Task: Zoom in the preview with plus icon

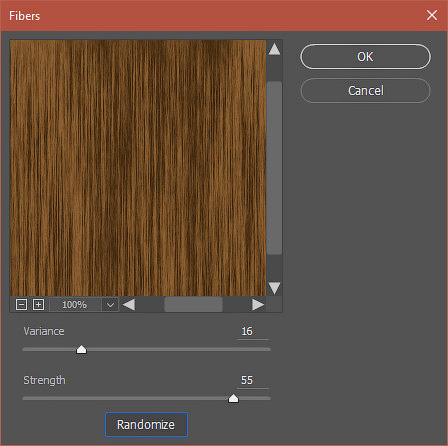Action: pos(38,304)
